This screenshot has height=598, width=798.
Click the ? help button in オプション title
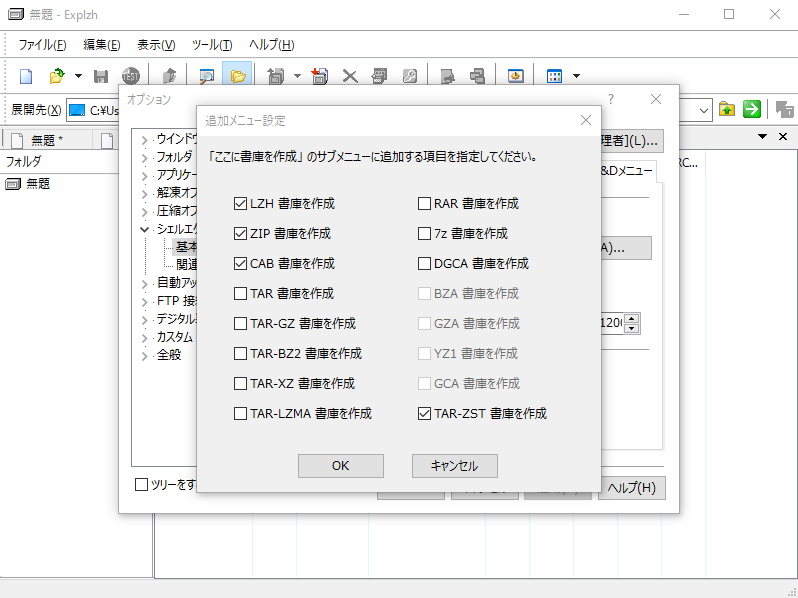(611, 99)
